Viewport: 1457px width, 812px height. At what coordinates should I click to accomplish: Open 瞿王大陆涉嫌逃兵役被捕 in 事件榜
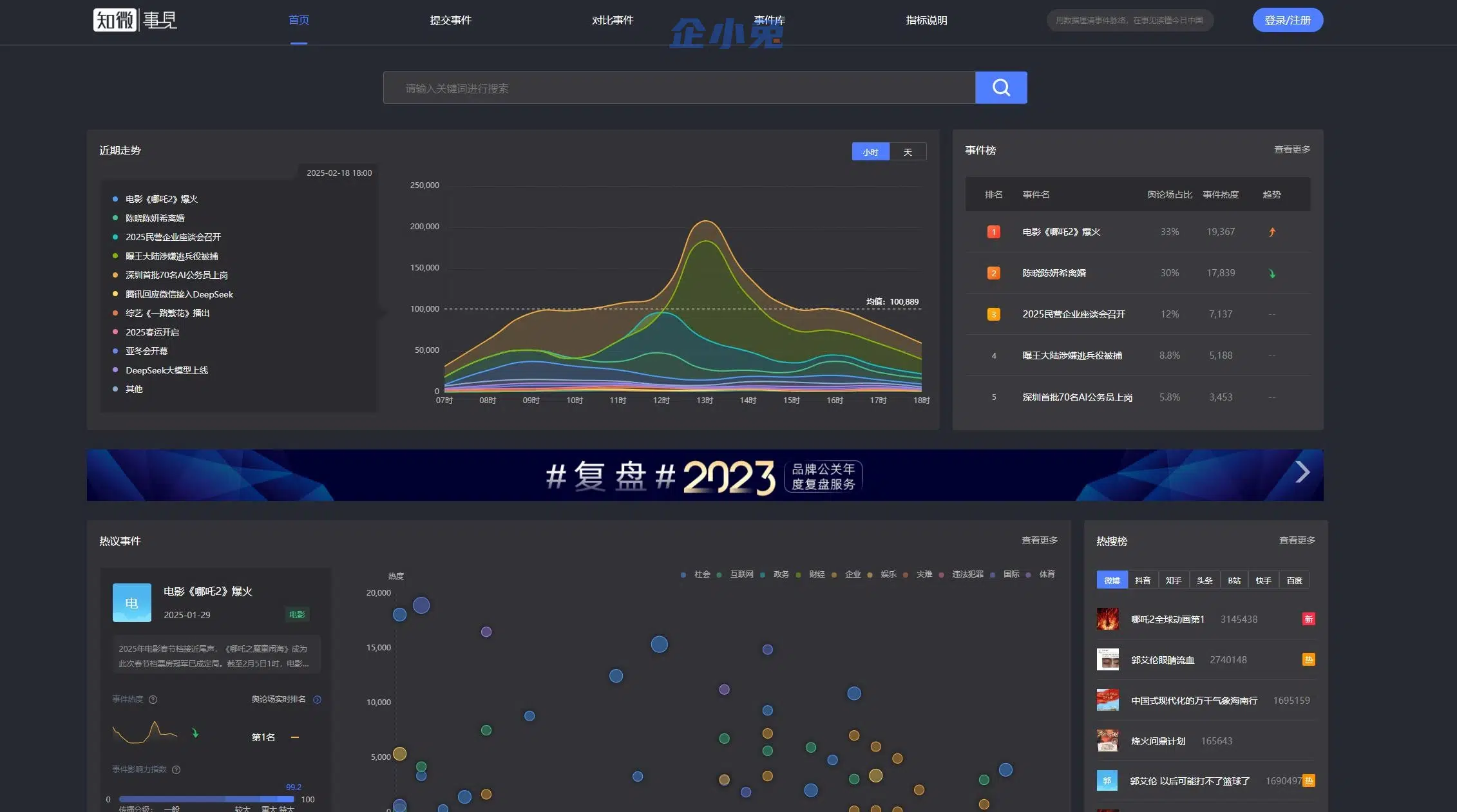click(1072, 355)
